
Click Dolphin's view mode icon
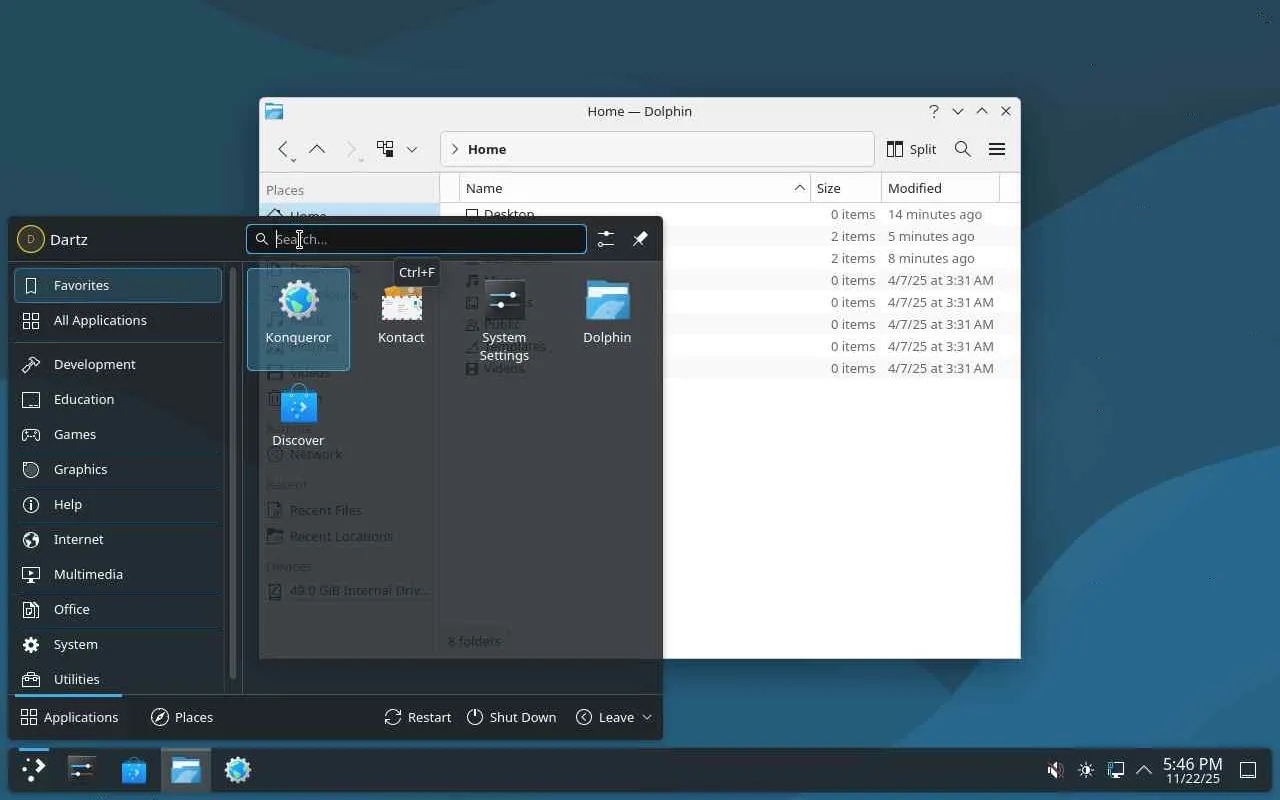[385, 149]
